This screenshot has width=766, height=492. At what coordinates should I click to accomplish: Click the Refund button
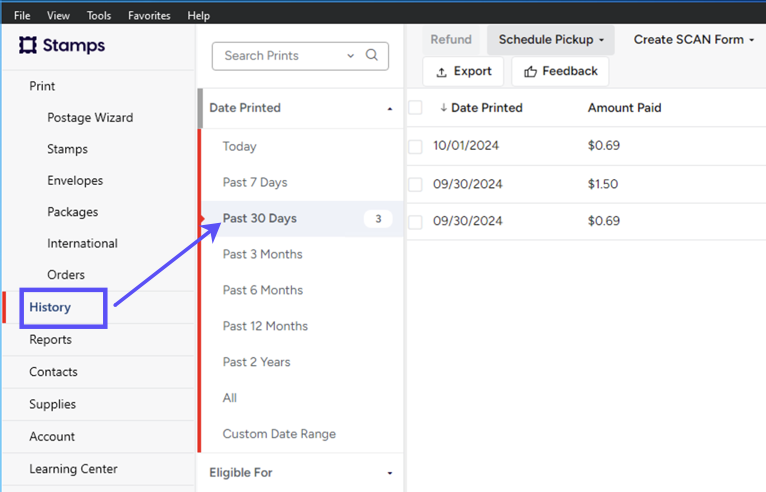point(451,40)
